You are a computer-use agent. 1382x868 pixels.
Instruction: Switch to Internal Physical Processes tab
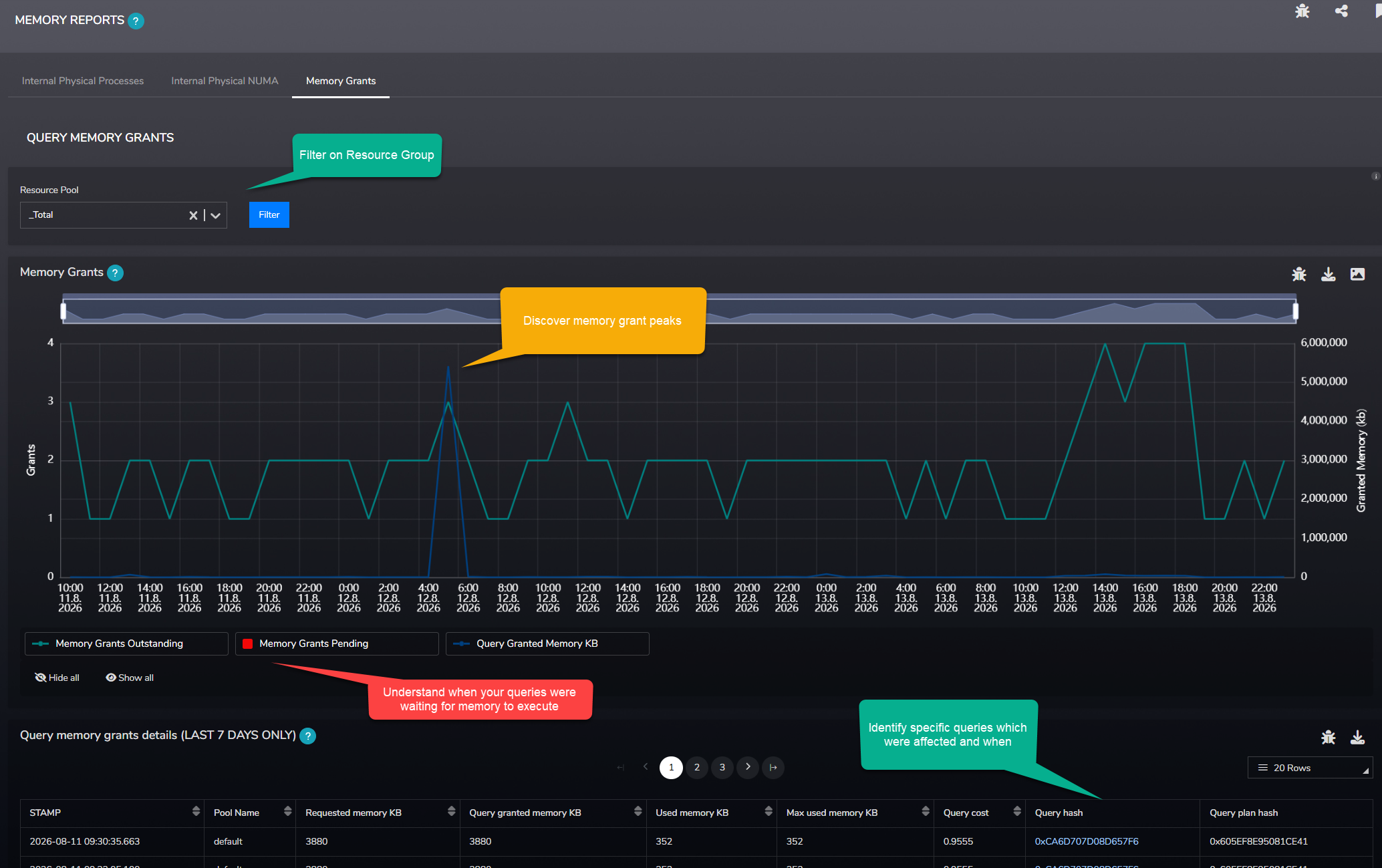click(83, 81)
